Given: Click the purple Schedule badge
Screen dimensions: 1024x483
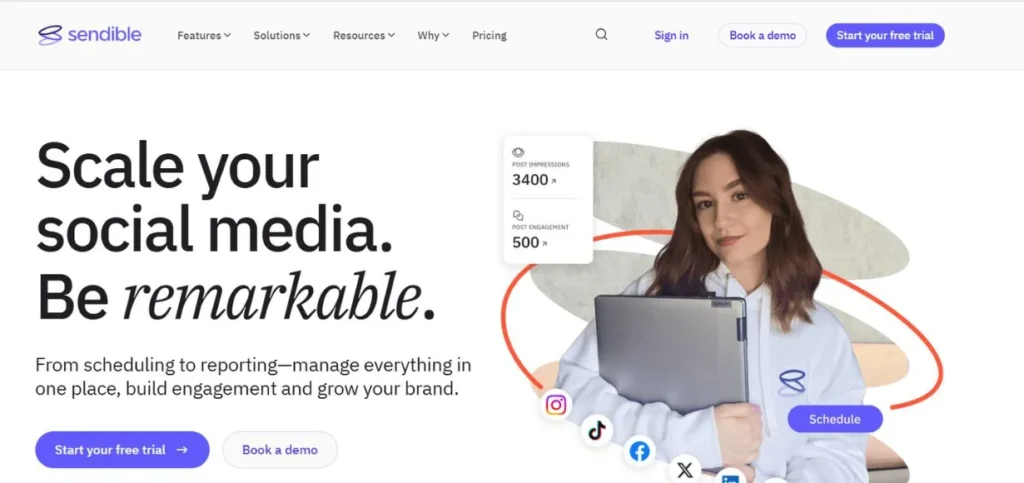Looking at the screenshot, I should 835,419.
